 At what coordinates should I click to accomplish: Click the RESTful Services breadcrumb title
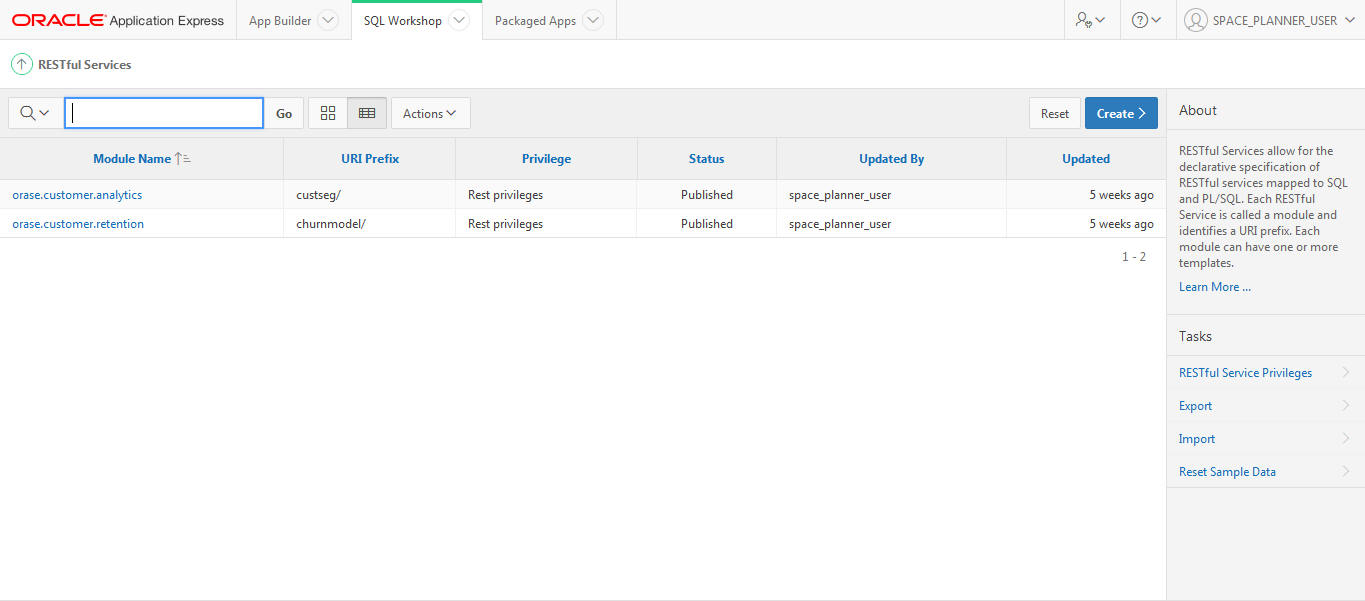tap(85, 64)
